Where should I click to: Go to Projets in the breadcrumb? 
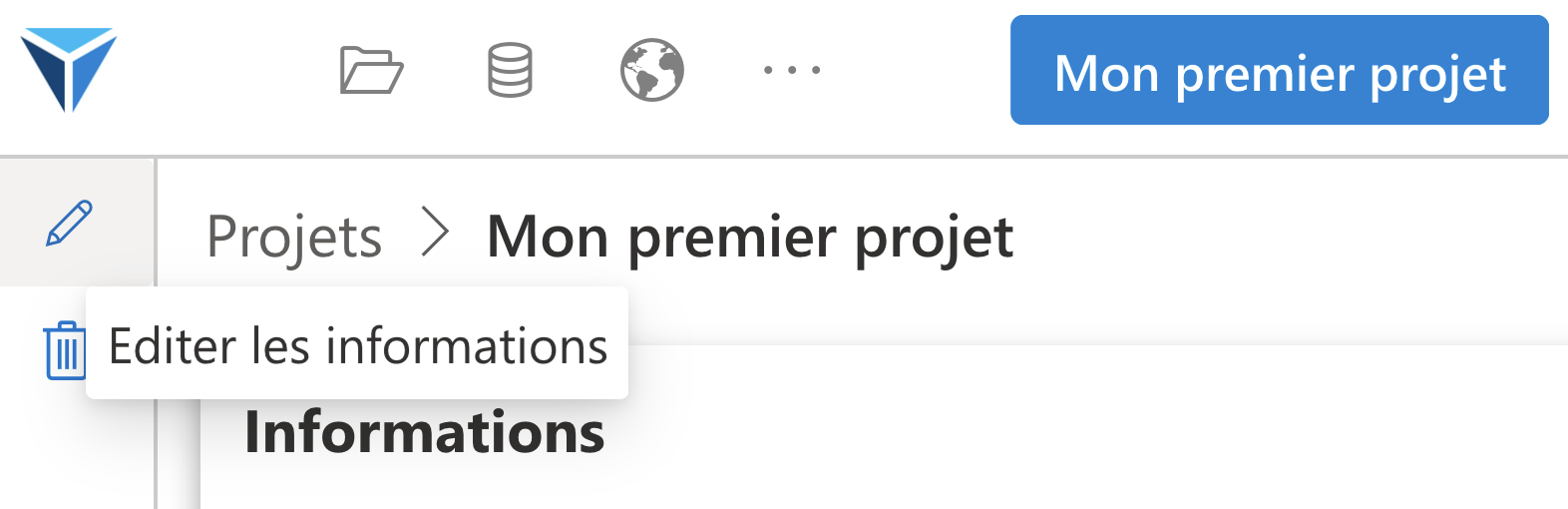tap(294, 238)
